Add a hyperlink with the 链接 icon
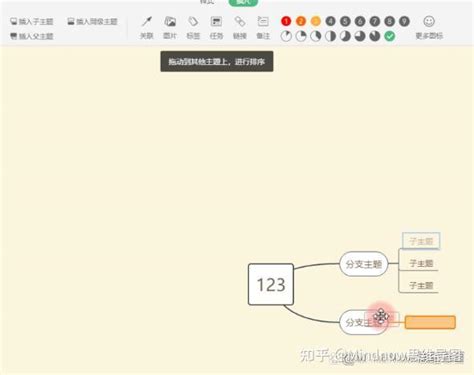 (240, 28)
